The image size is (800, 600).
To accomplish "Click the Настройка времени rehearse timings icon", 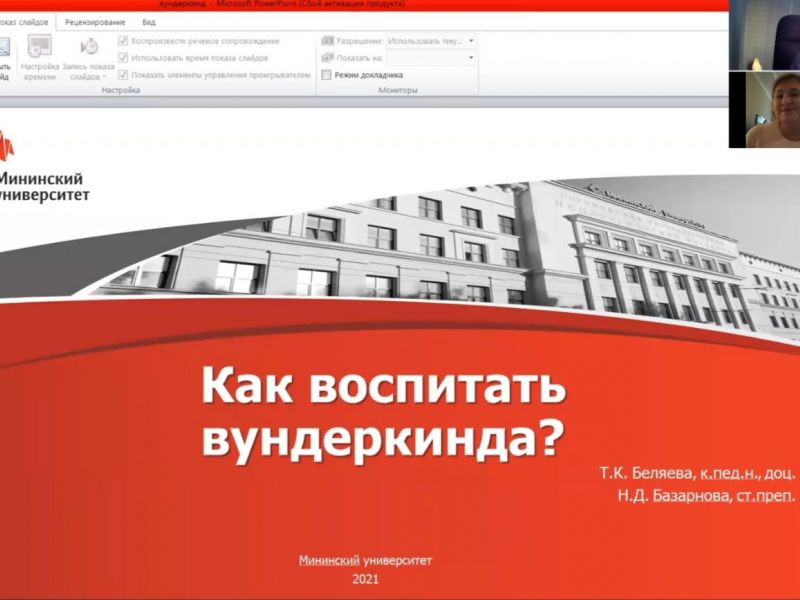I will pyautogui.click(x=40, y=47).
